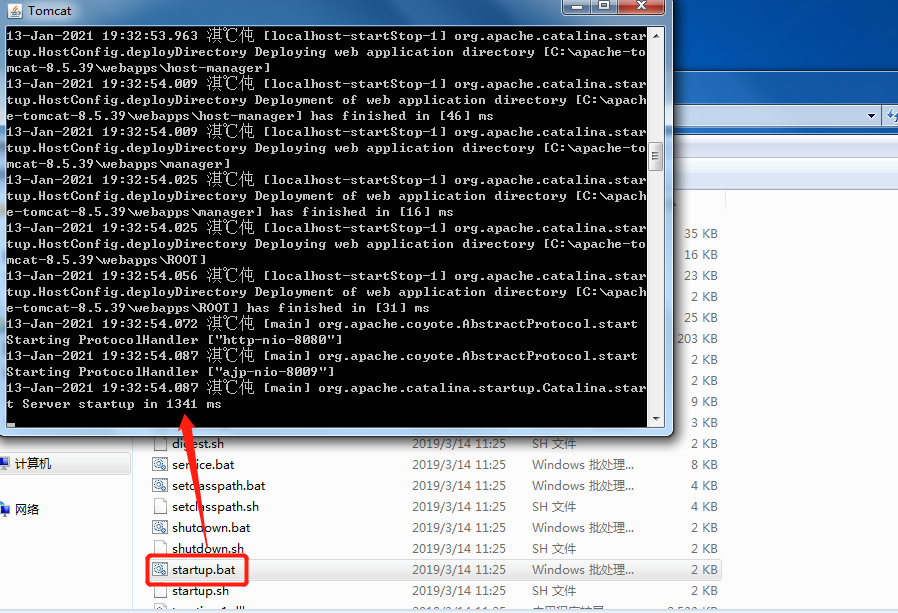The width and height of the screenshot is (898, 613).
Task: Click the 9 KB size cell
Action: pos(704,402)
